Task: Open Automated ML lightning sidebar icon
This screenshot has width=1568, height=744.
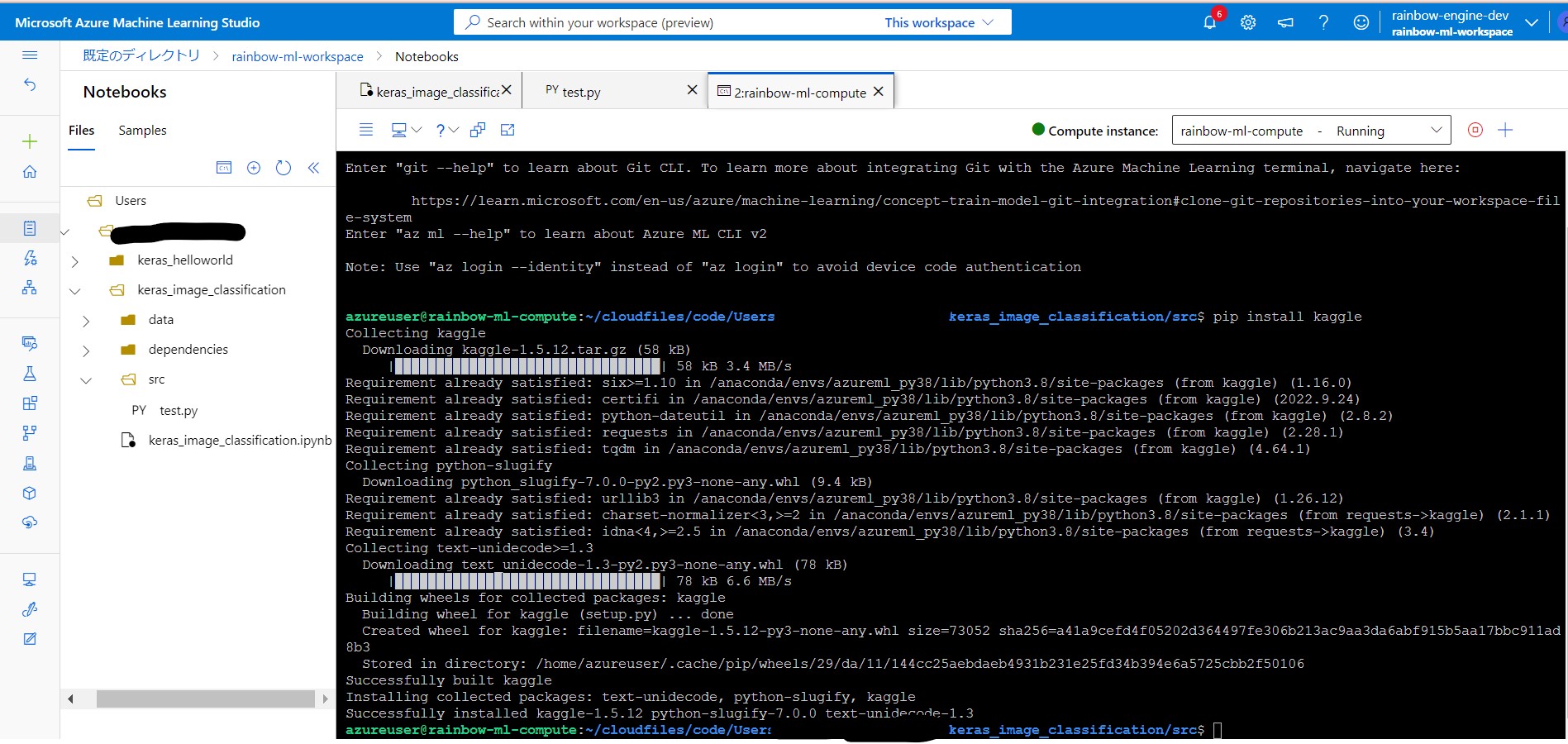Action: tap(30, 258)
